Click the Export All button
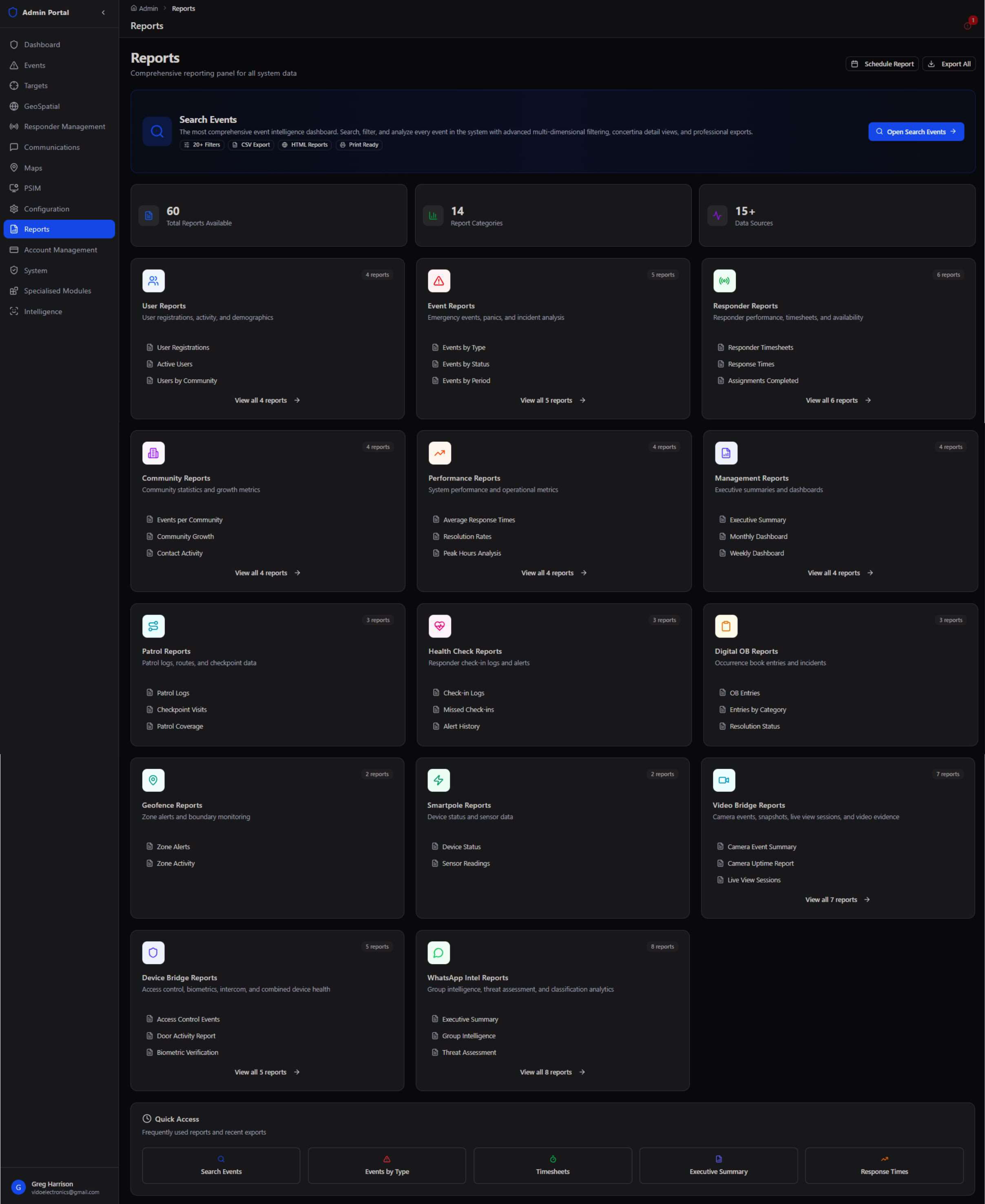 (x=949, y=64)
